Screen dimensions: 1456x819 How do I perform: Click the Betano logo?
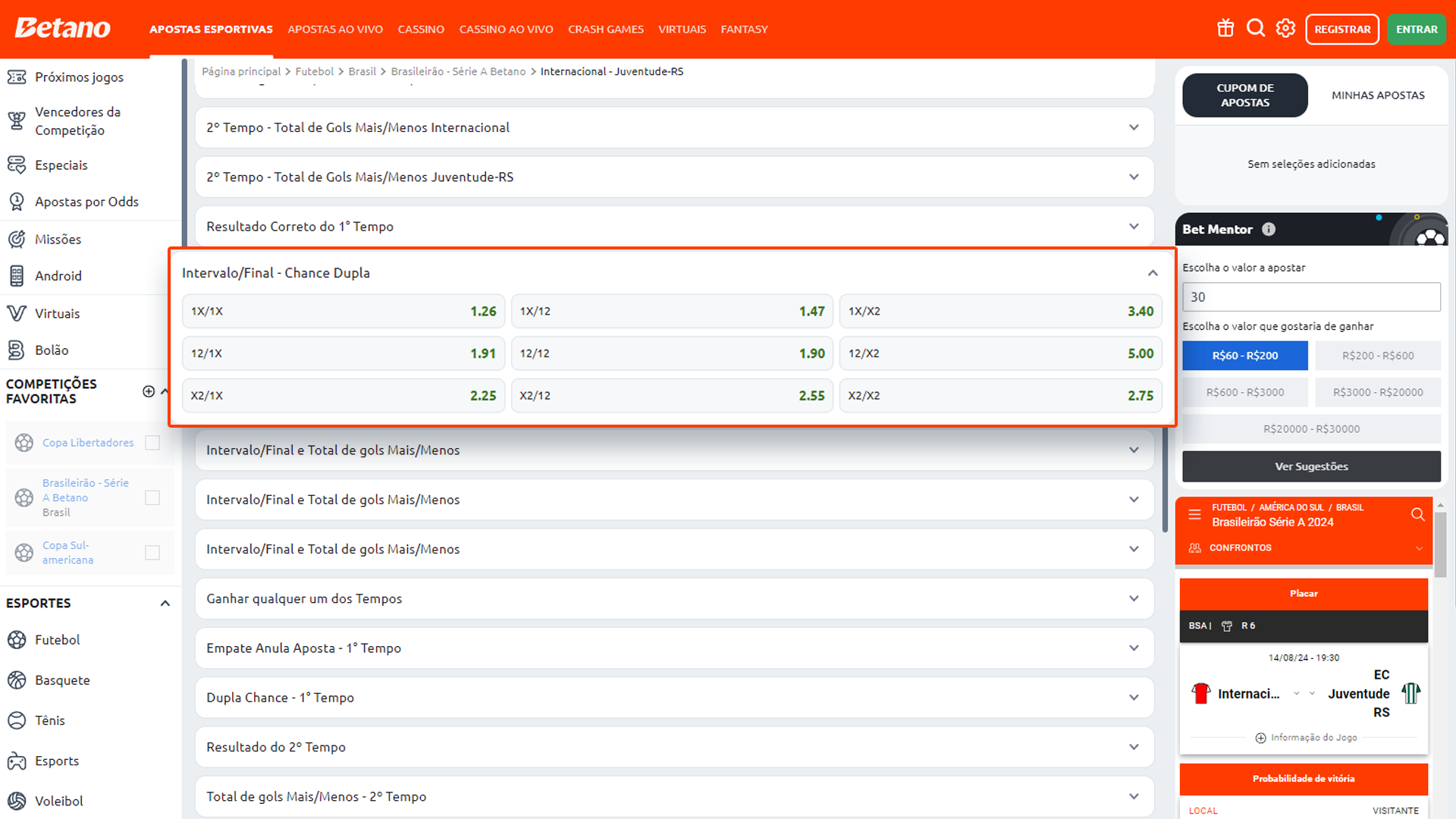[x=63, y=28]
